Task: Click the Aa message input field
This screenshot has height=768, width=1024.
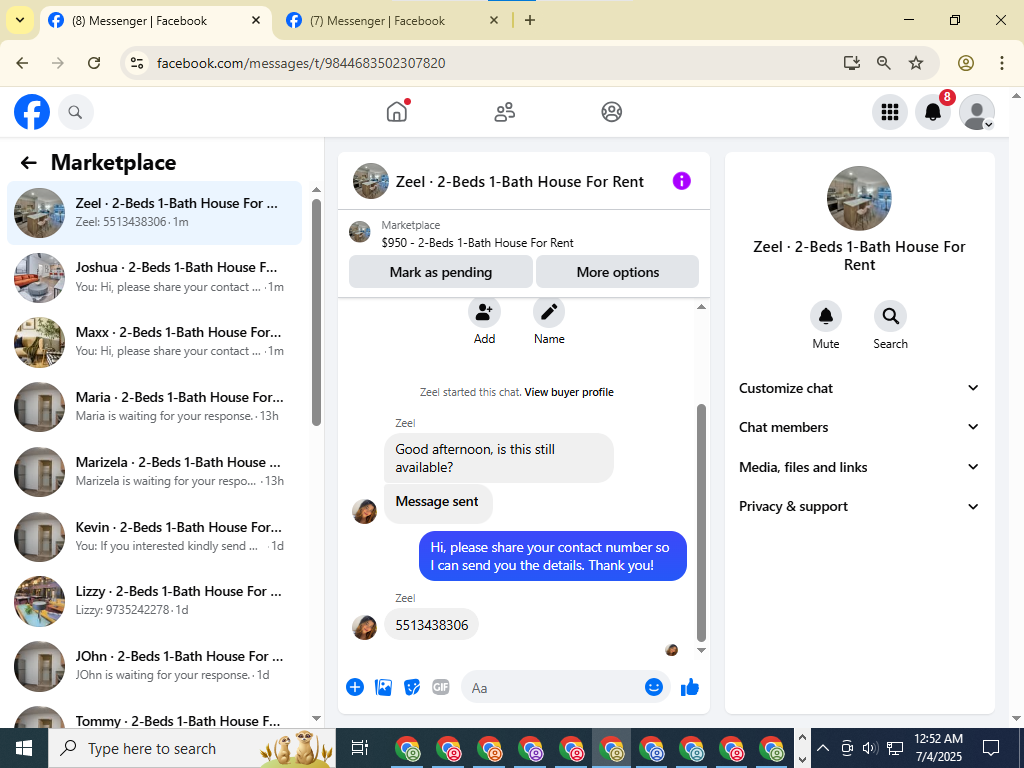Action: click(x=555, y=688)
